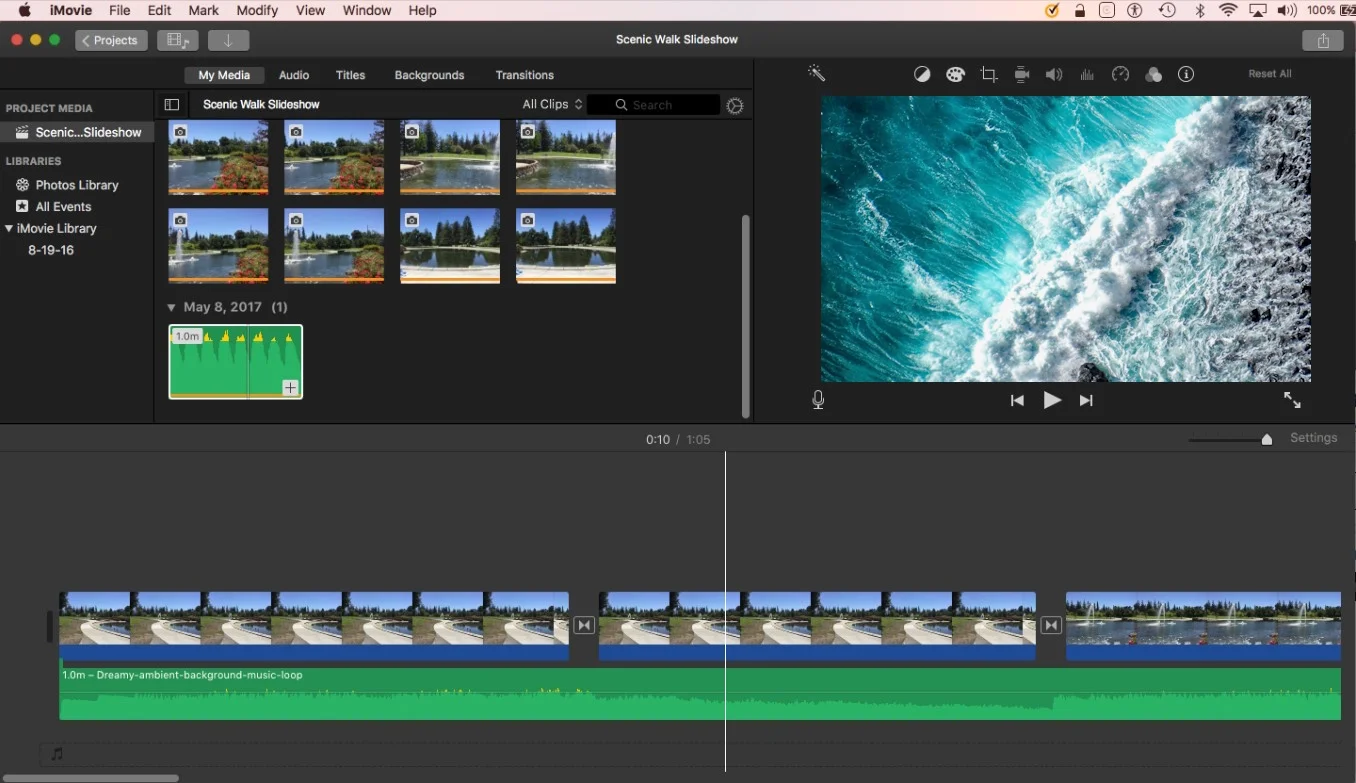Click the voiceover microphone icon
This screenshot has height=783, width=1356.
click(818, 400)
